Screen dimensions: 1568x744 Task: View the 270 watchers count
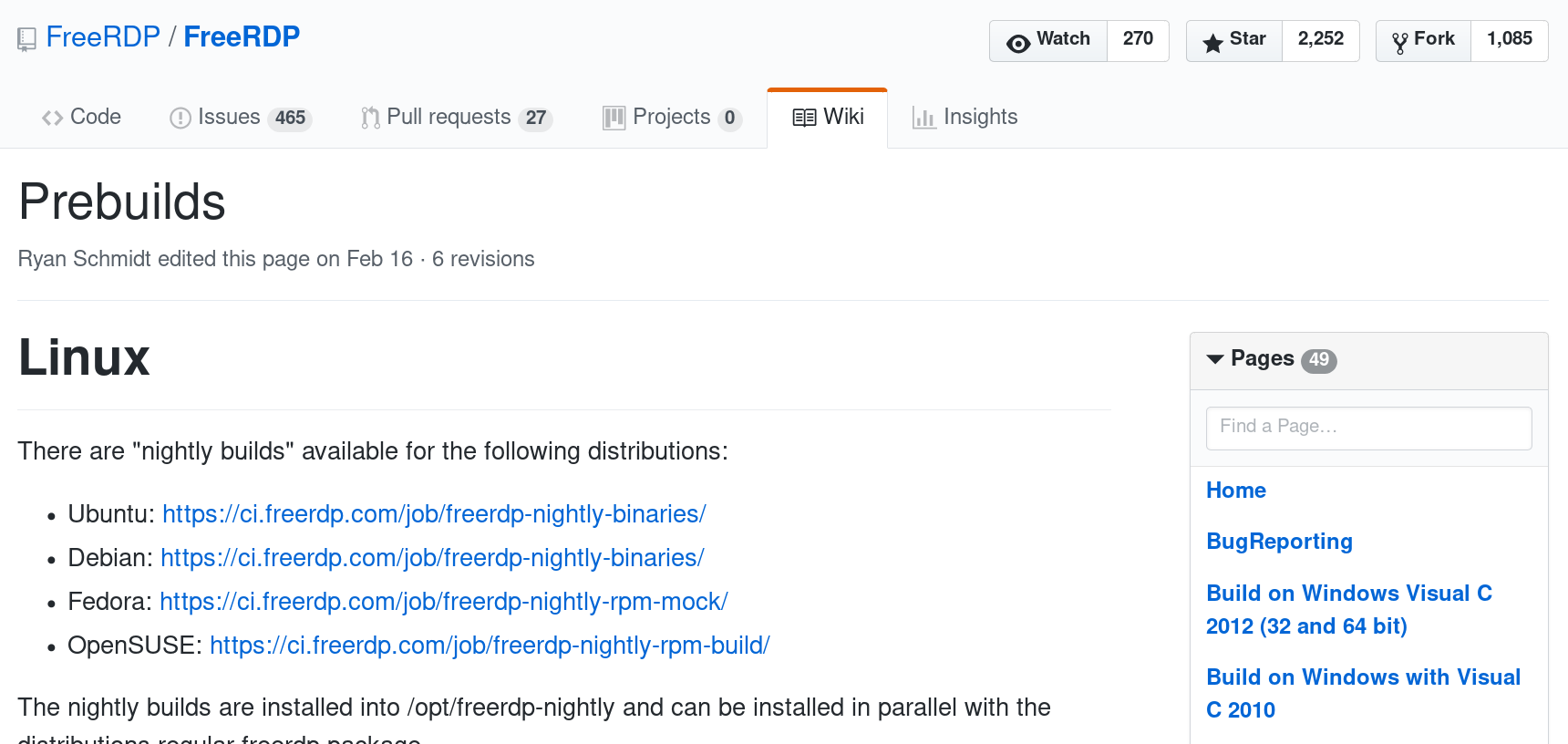click(x=1138, y=39)
